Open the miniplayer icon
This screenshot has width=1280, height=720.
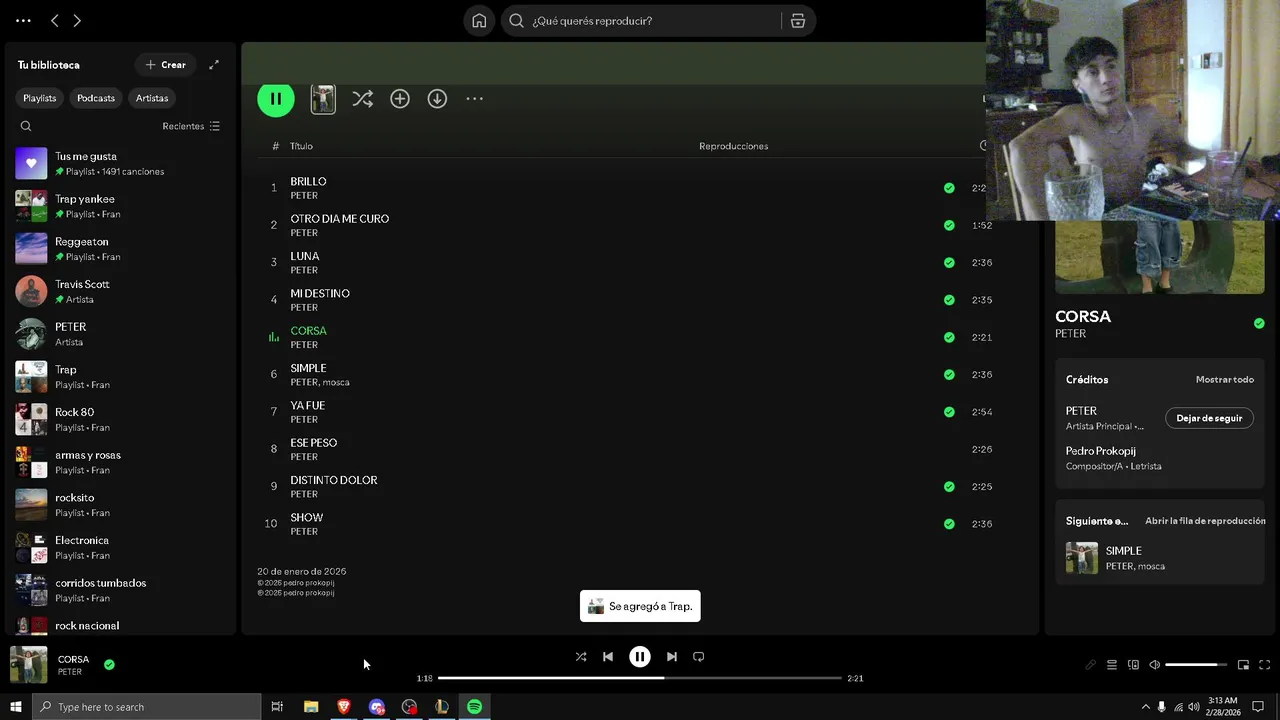click(x=1243, y=665)
